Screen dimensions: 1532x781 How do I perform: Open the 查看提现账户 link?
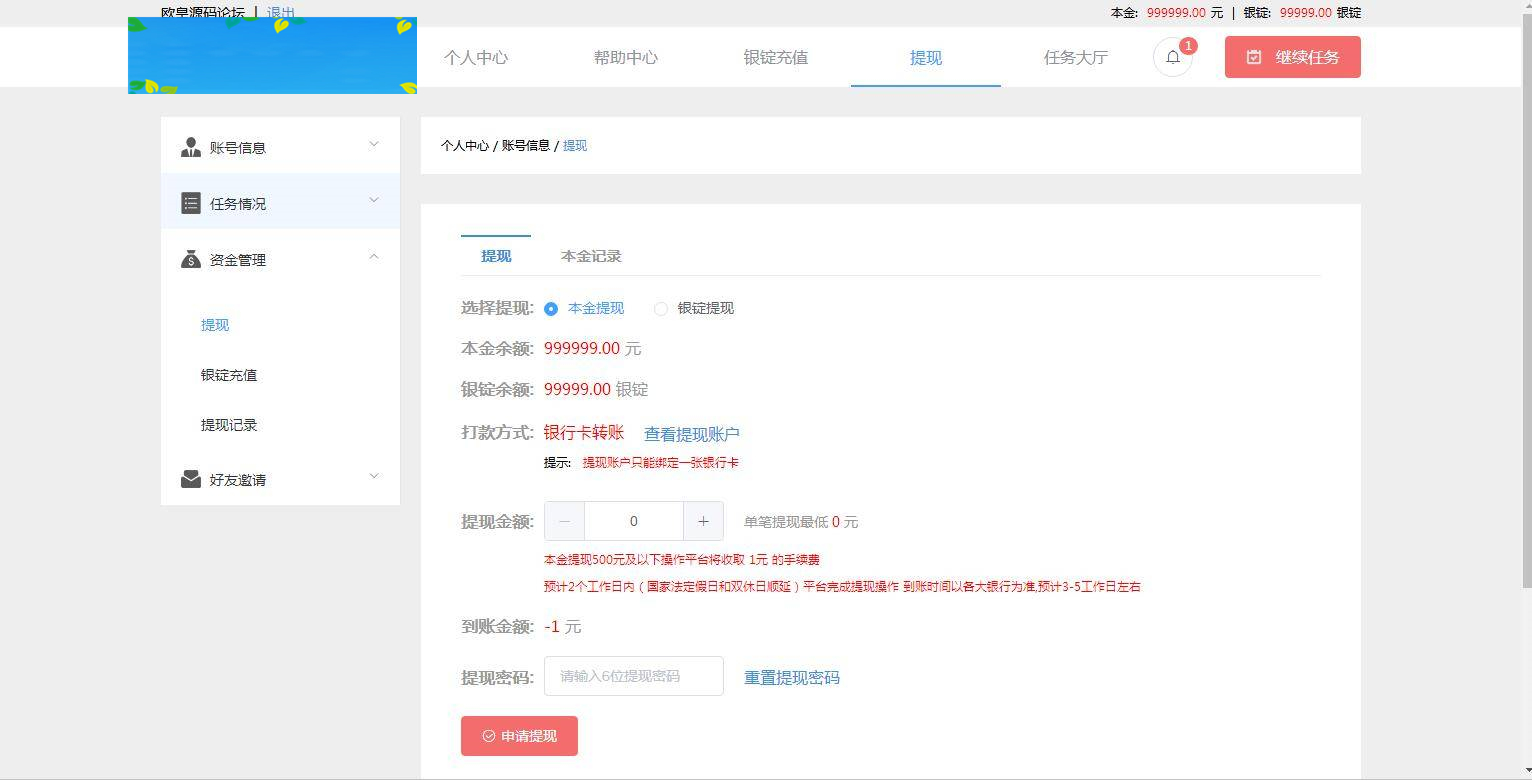(x=691, y=433)
